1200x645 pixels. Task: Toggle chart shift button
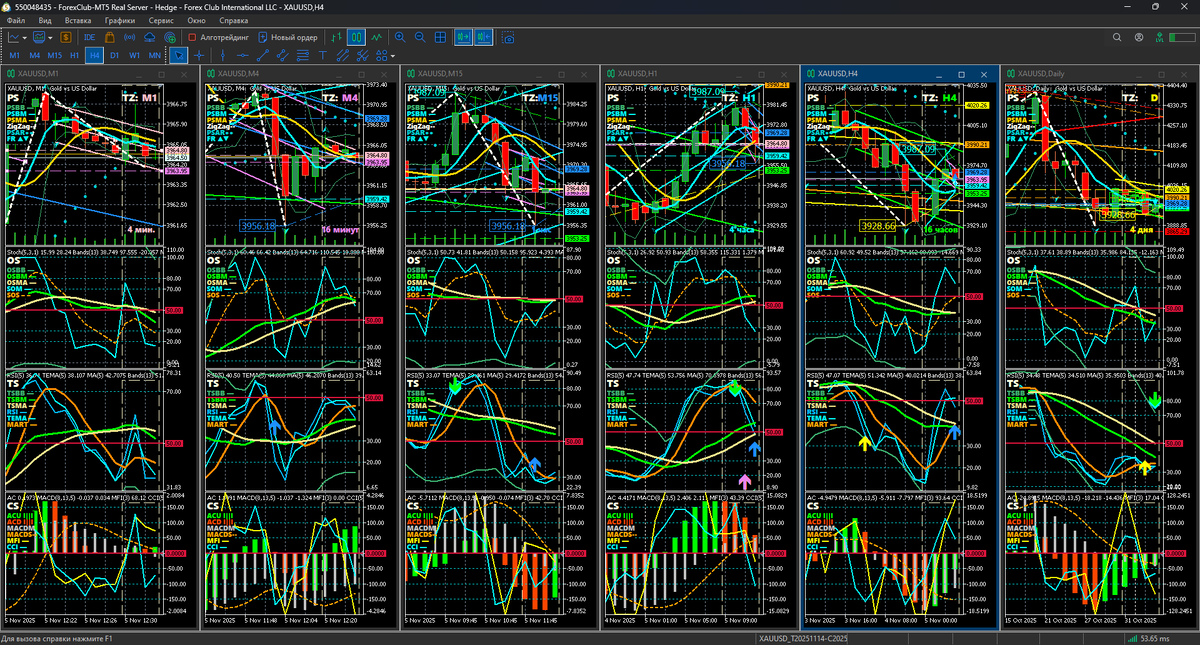tap(484, 37)
